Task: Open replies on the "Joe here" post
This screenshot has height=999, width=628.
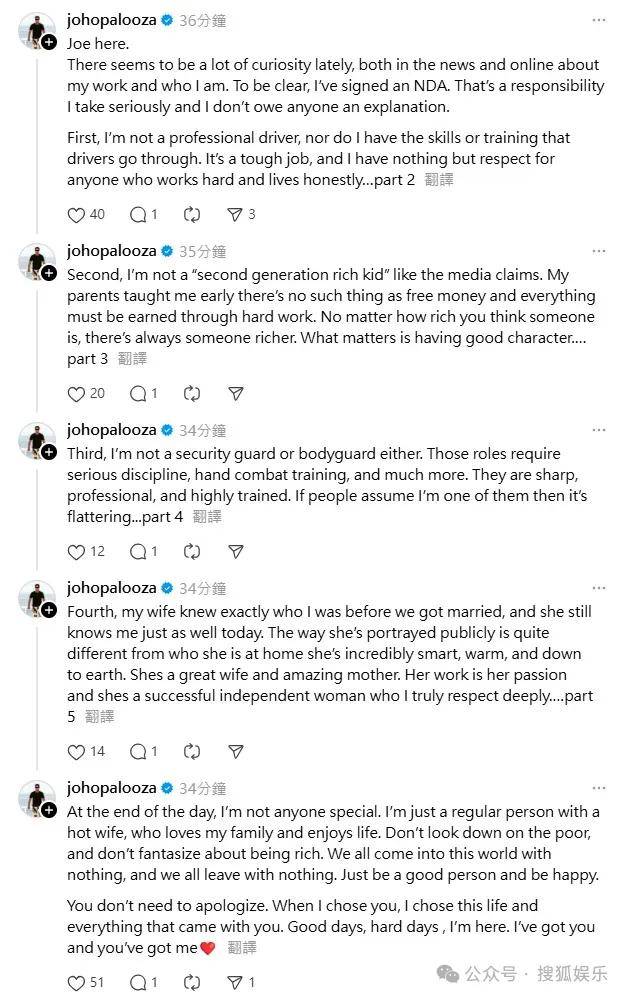Action: point(138,214)
